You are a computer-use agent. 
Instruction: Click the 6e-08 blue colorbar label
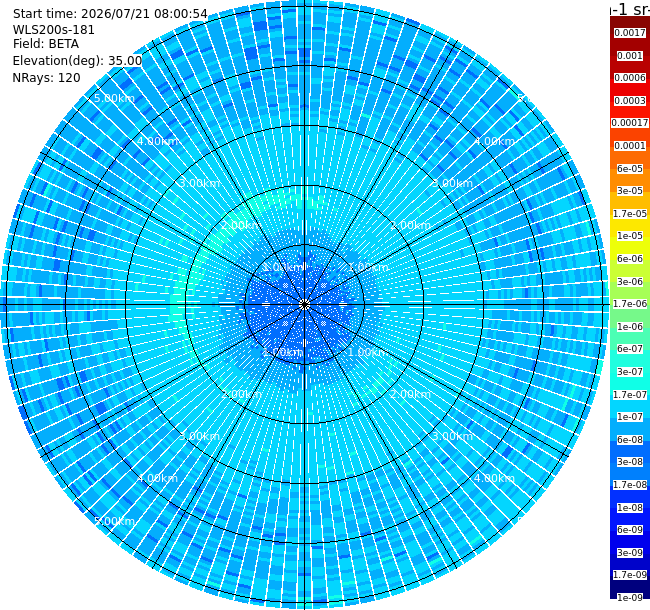click(630, 440)
